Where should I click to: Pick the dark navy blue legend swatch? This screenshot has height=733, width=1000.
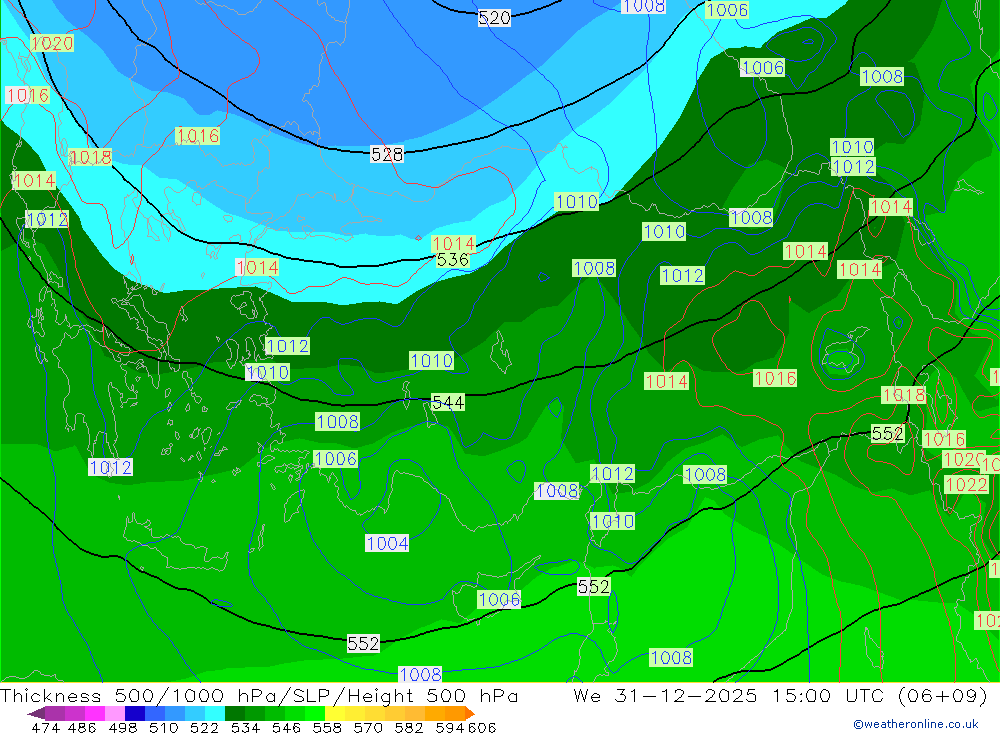point(135,713)
